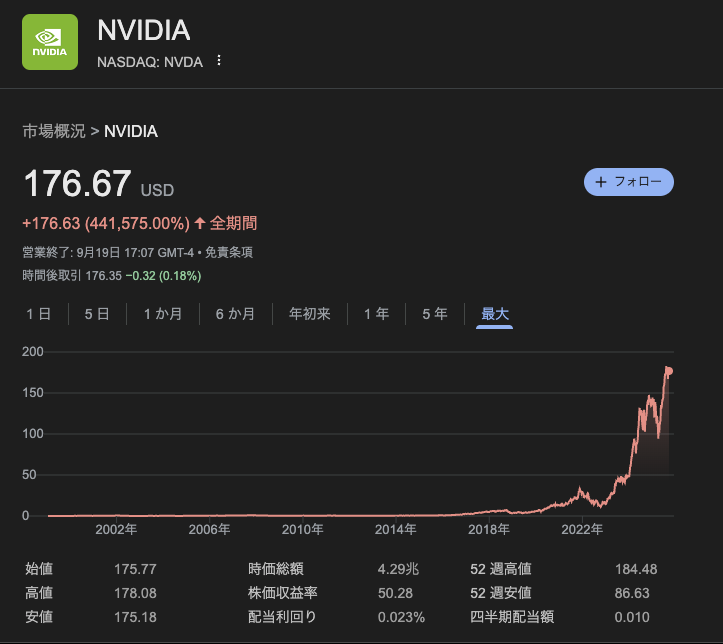
Task: Select the 年初来 year-to-date tab
Action: (x=310, y=314)
